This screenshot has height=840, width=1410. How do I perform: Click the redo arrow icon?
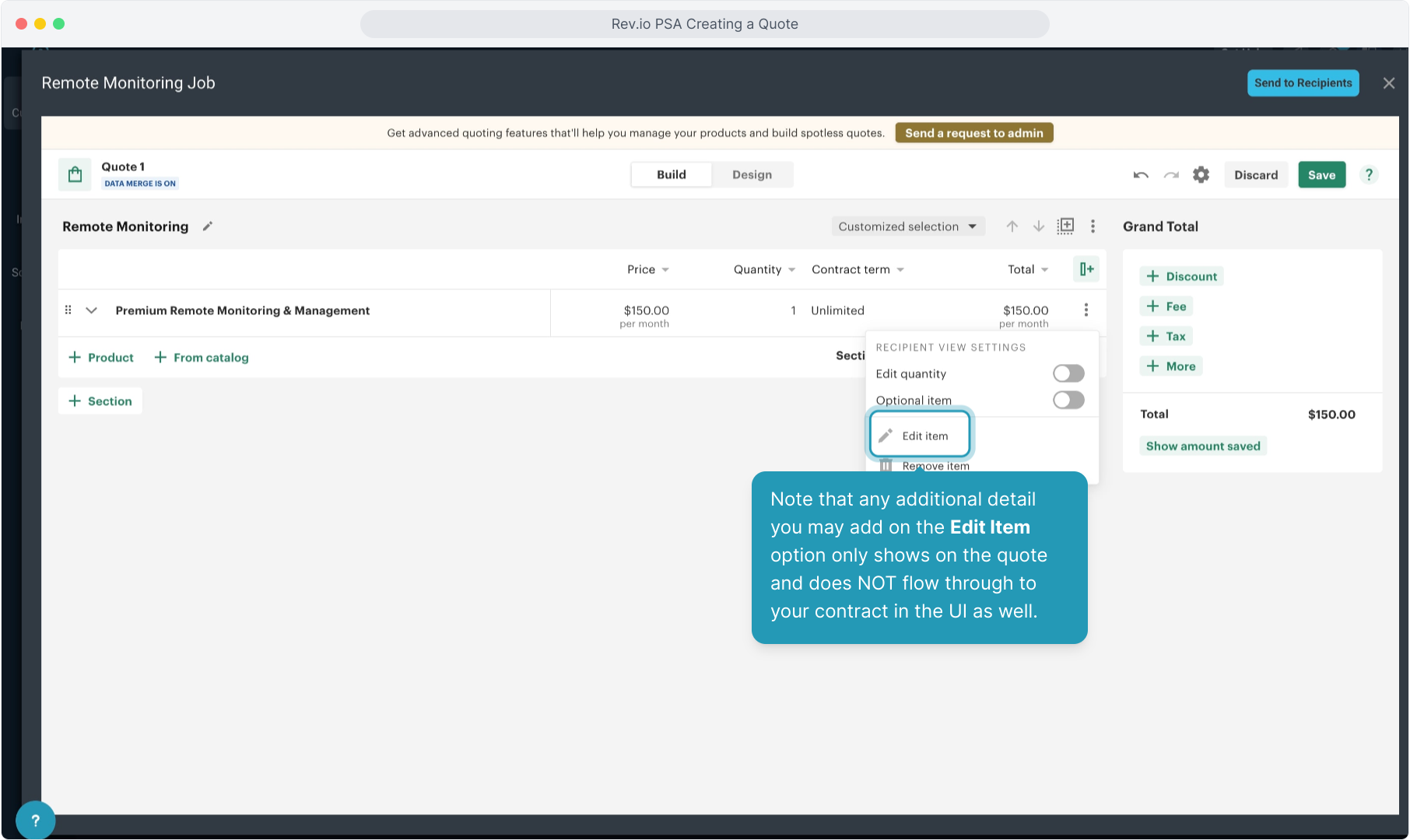[x=1171, y=175]
